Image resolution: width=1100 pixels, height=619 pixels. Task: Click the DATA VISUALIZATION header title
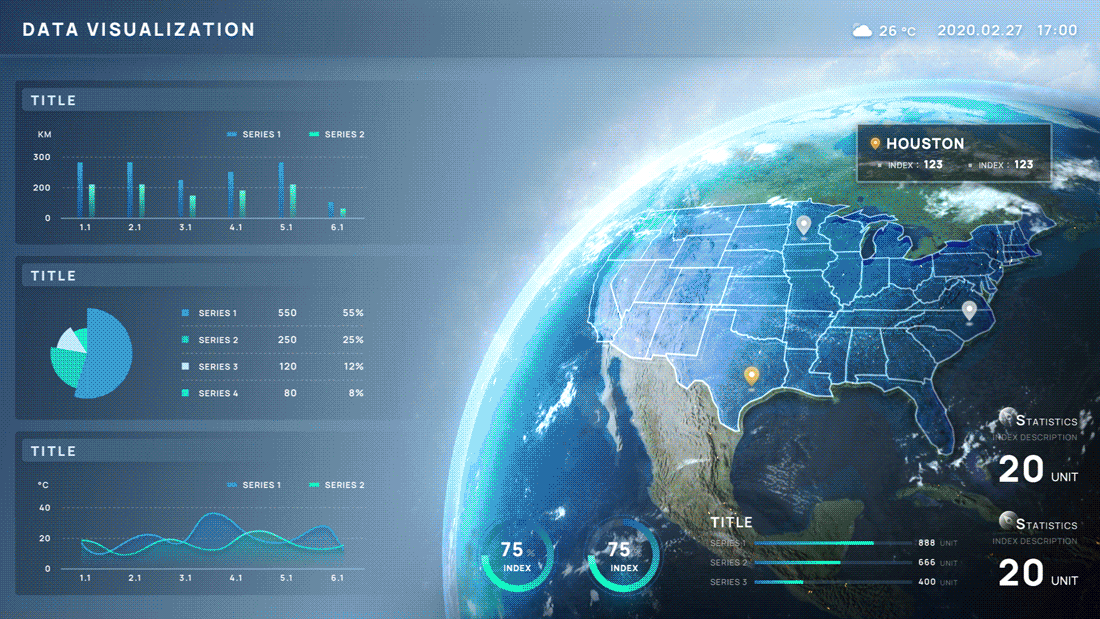(x=139, y=29)
